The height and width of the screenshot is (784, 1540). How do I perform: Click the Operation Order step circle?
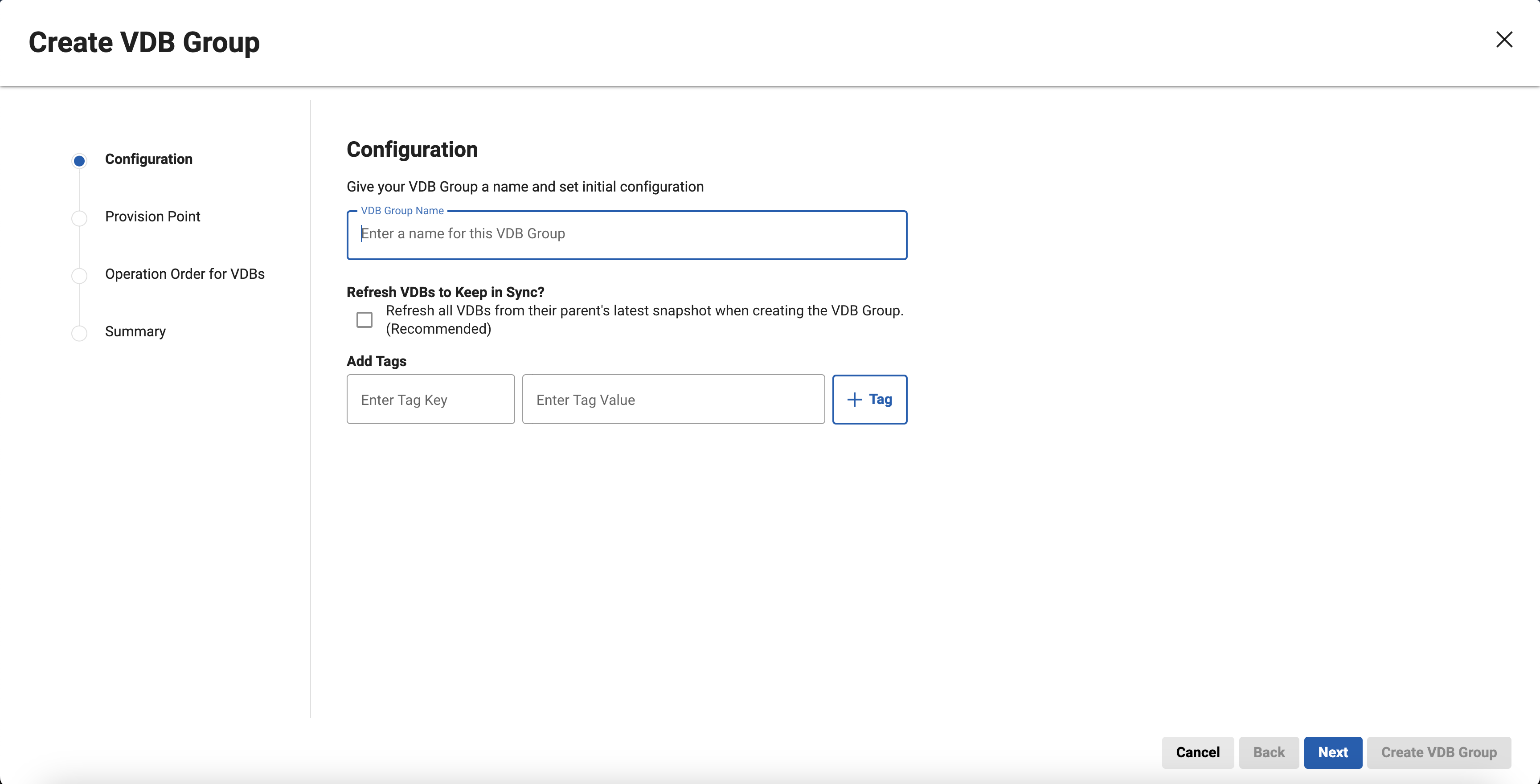pos(79,275)
